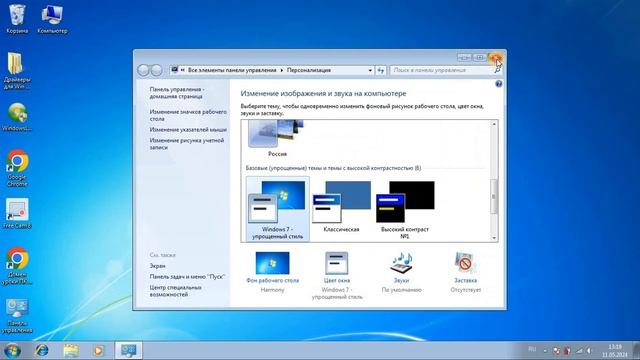Click the Forward navigation arrow in Personalization window
The height and width of the screenshot is (360, 640).
(x=156, y=70)
